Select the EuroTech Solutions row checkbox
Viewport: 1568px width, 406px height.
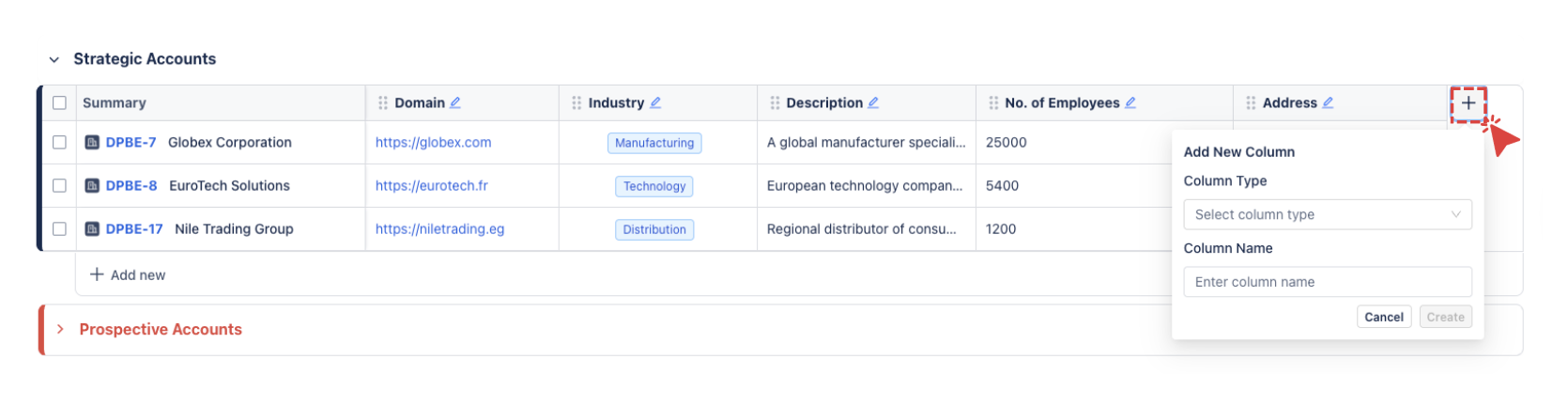coord(59,186)
